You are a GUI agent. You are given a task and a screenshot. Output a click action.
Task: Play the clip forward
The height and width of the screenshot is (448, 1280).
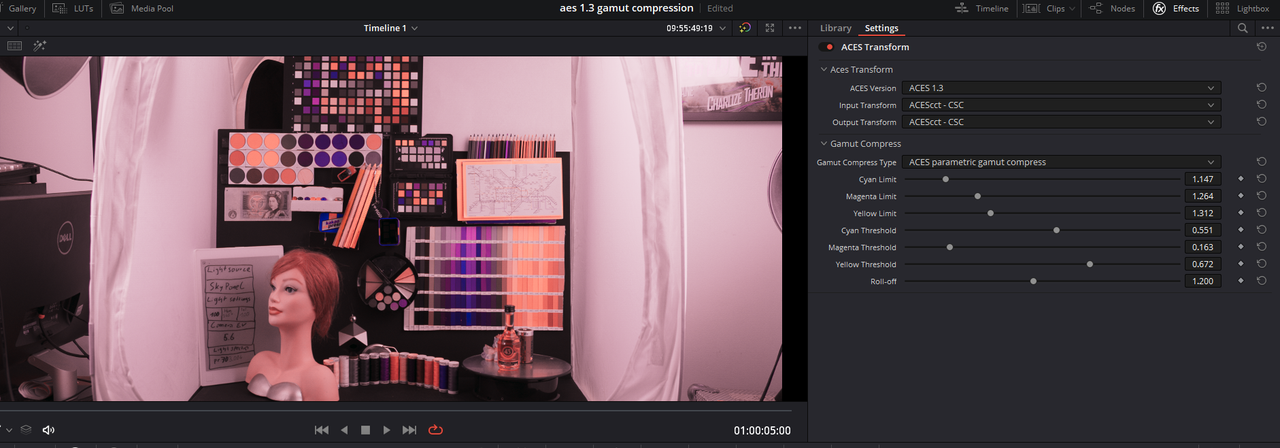[387, 430]
